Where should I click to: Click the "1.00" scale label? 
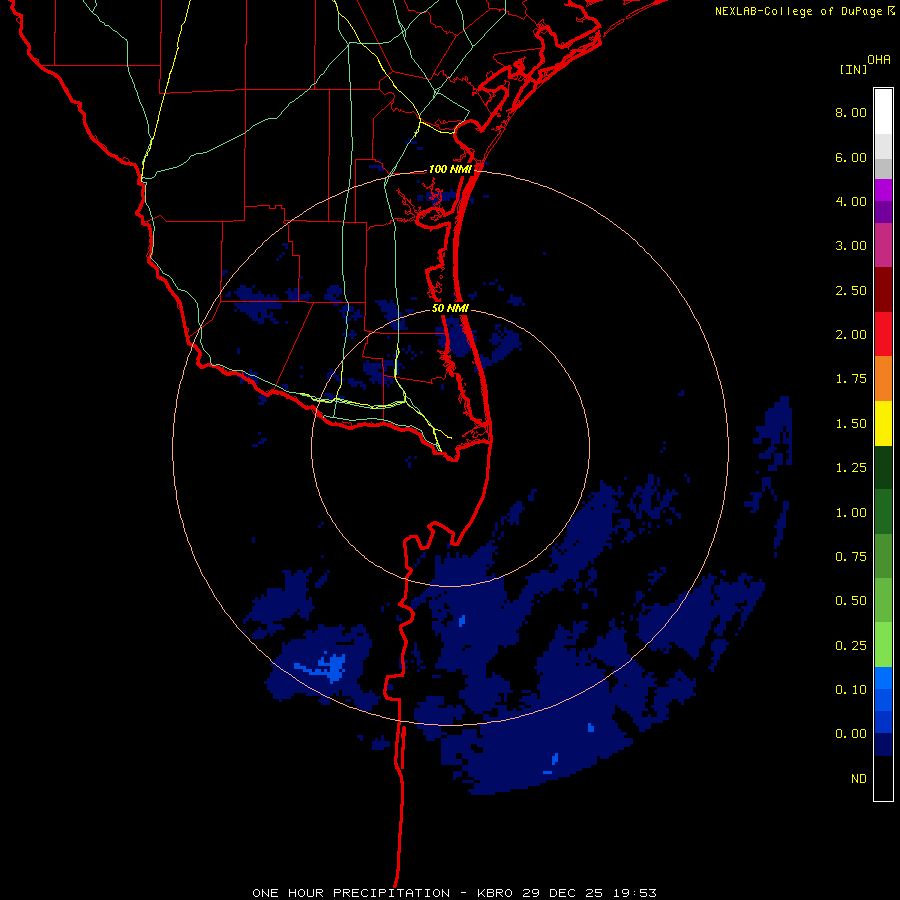(851, 513)
